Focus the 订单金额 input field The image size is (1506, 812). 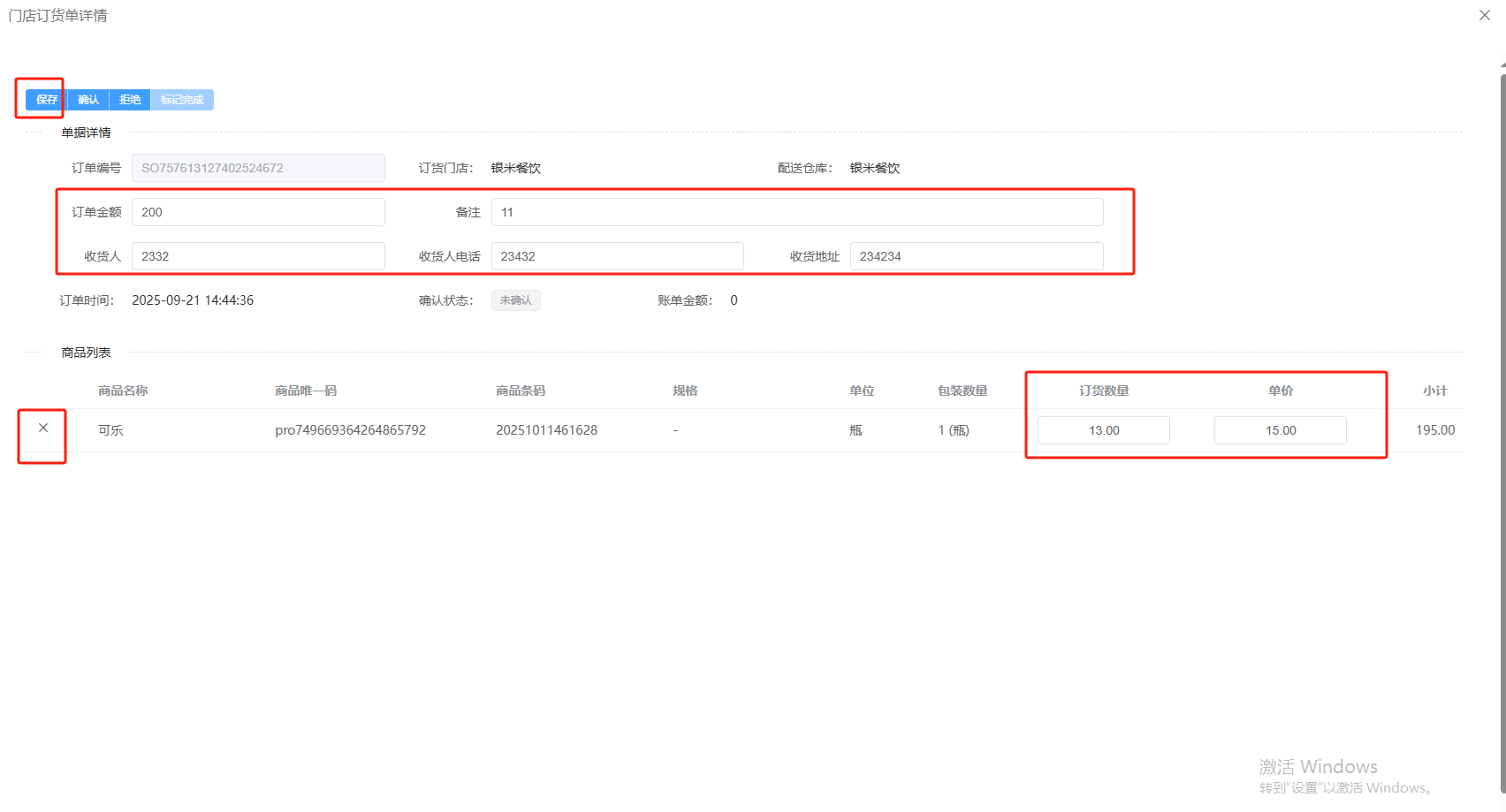pyautogui.click(x=258, y=212)
